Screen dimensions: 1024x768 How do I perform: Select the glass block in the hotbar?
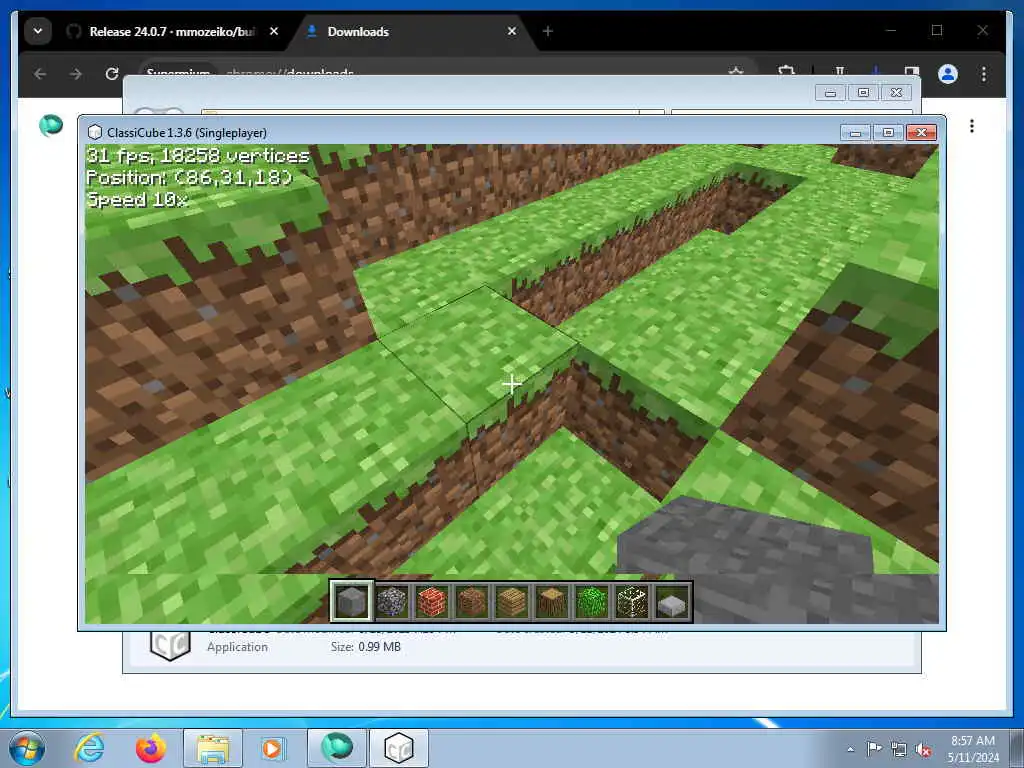point(632,601)
